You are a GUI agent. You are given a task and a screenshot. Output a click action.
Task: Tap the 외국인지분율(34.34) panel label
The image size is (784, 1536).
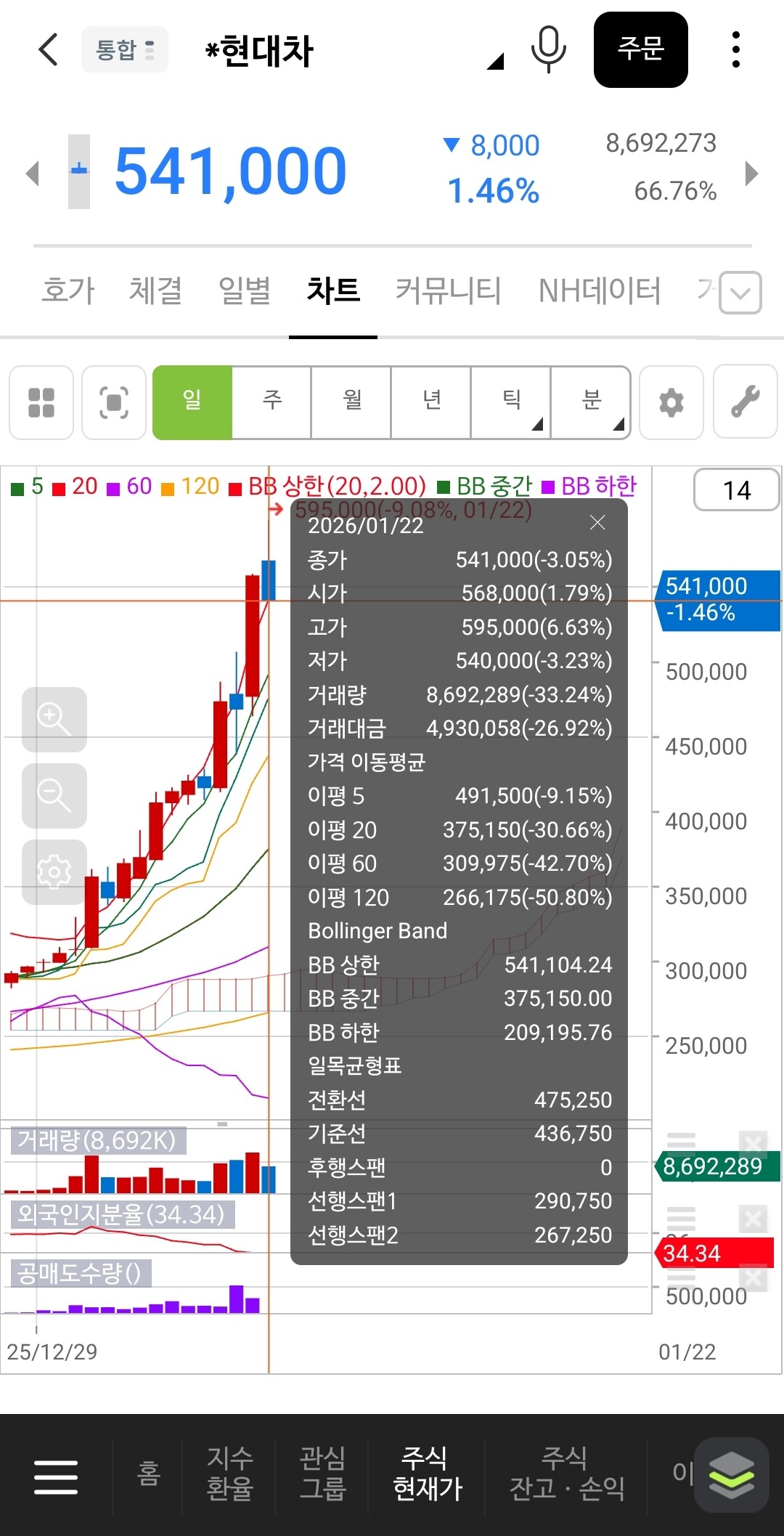122,1214
